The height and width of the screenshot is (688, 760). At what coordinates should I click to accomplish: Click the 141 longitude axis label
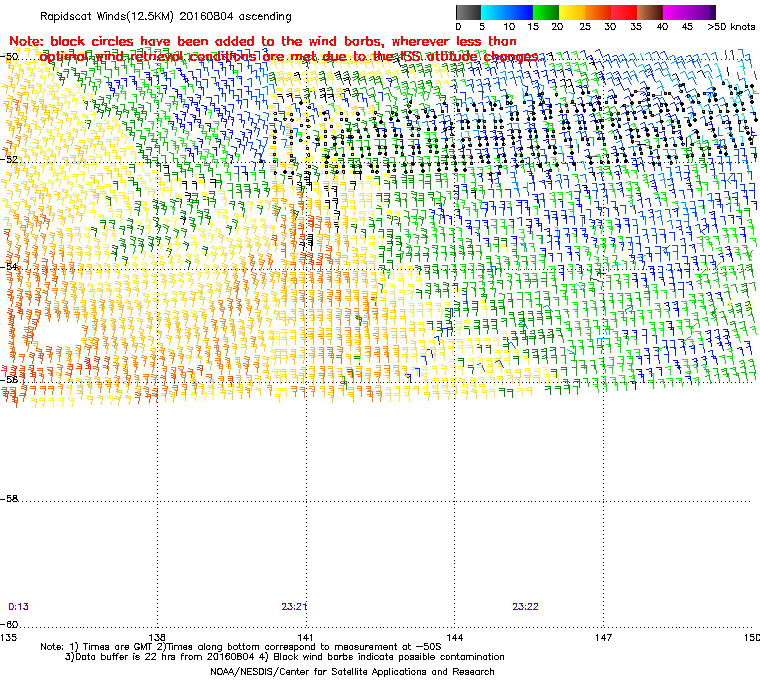(x=305, y=637)
